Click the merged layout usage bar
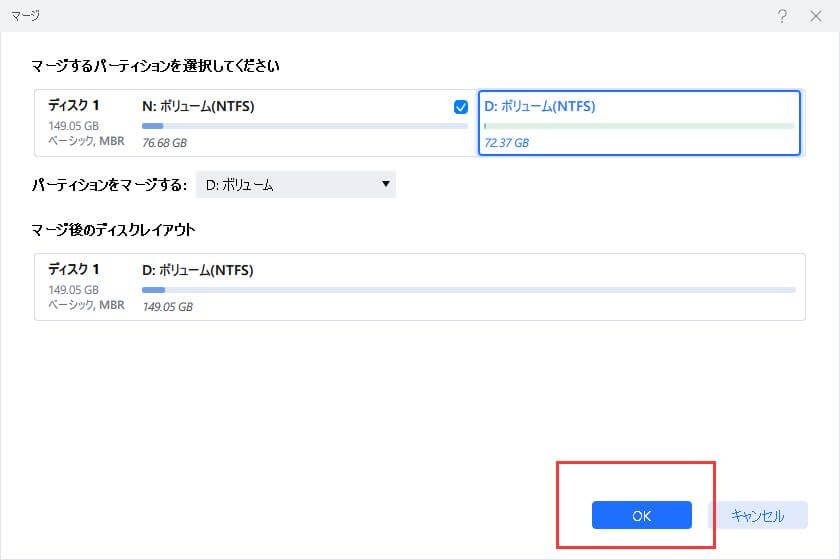This screenshot has width=840, height=560. (x=469, y=290)
